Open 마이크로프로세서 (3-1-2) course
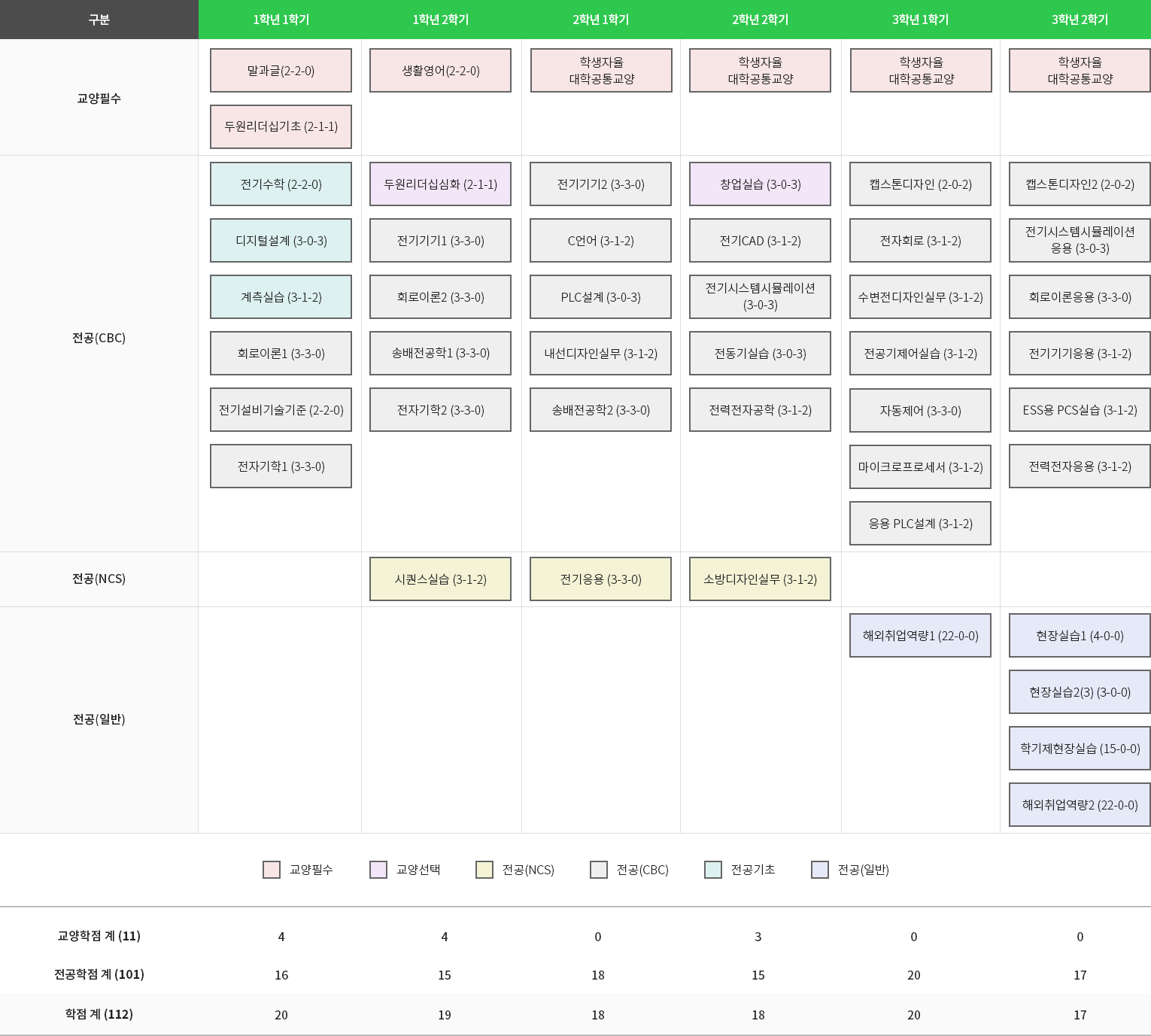Image resolution: width=1151 pixels, height=1036 pixels. (920, 467)
